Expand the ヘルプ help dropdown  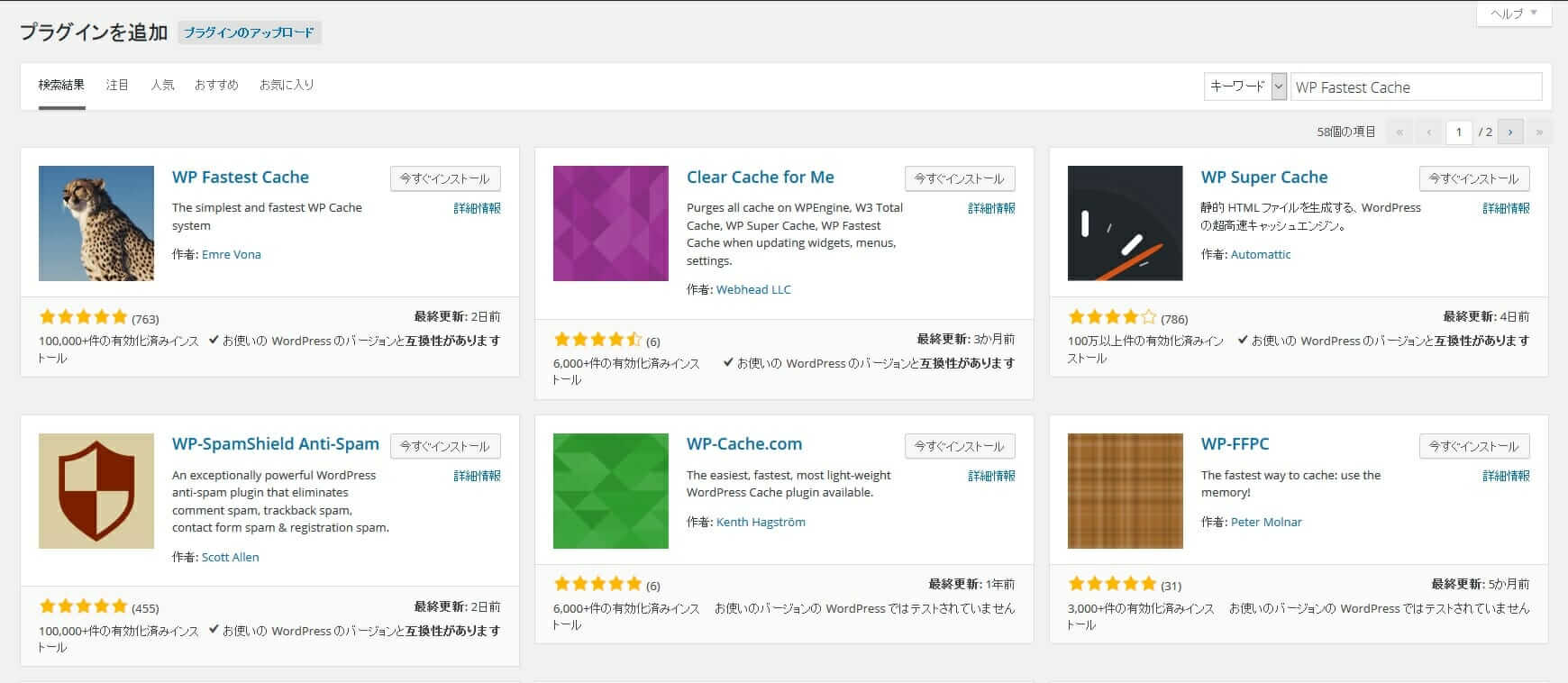[x=1514, y=14]
